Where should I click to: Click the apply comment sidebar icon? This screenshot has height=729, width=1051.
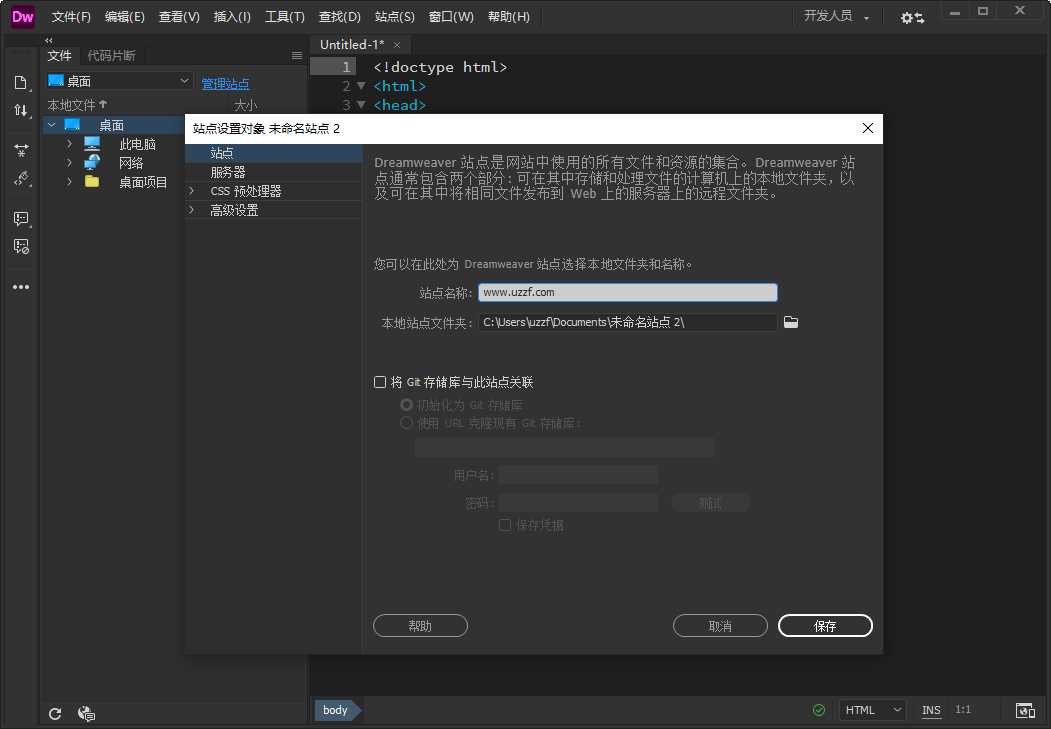click(21, 218)
